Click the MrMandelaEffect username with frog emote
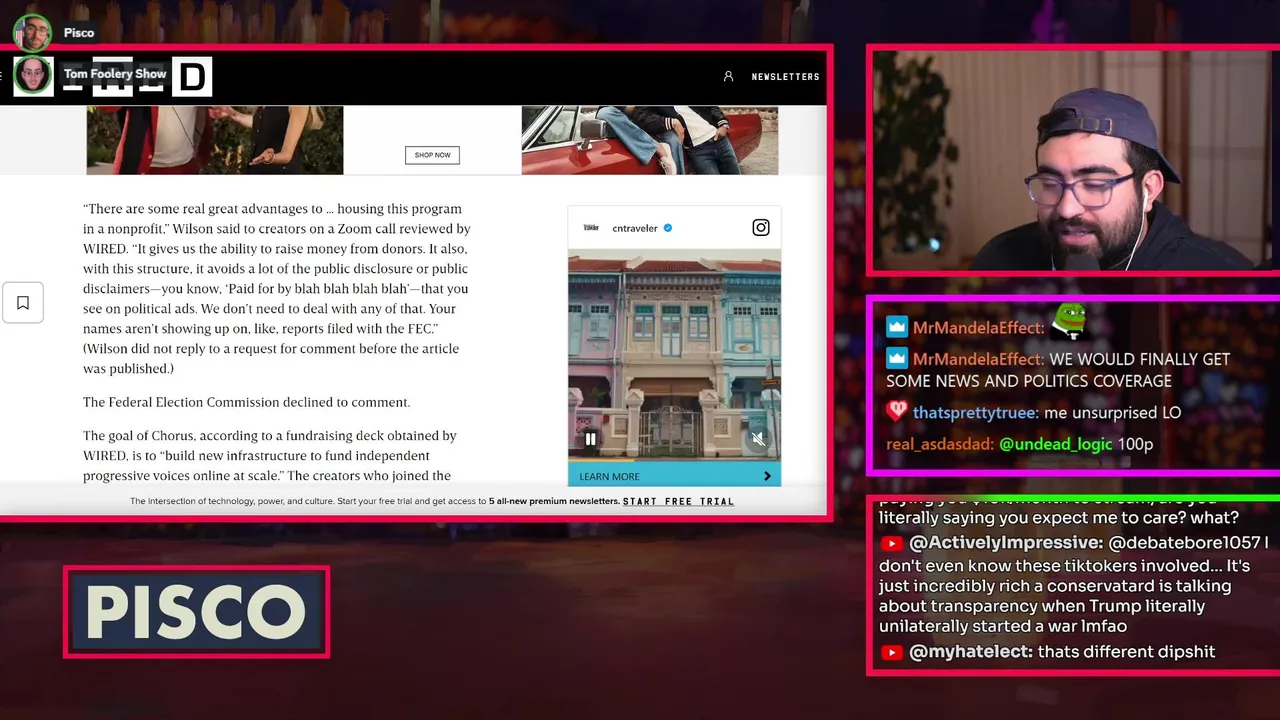Screen dimensions: 1280x720 pyautogui.click(x=978, y=328)
